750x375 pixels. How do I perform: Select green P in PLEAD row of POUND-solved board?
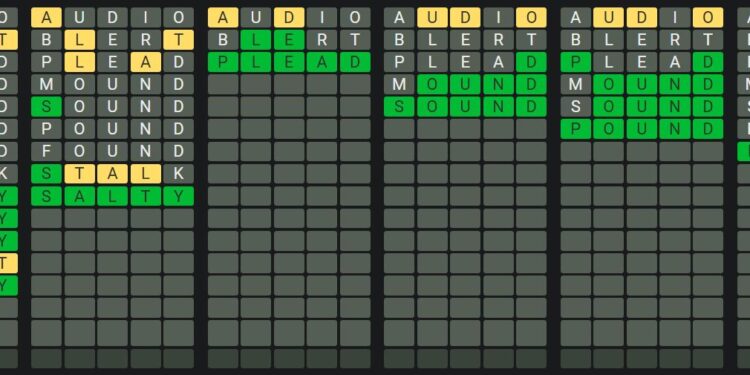[575, 63]
